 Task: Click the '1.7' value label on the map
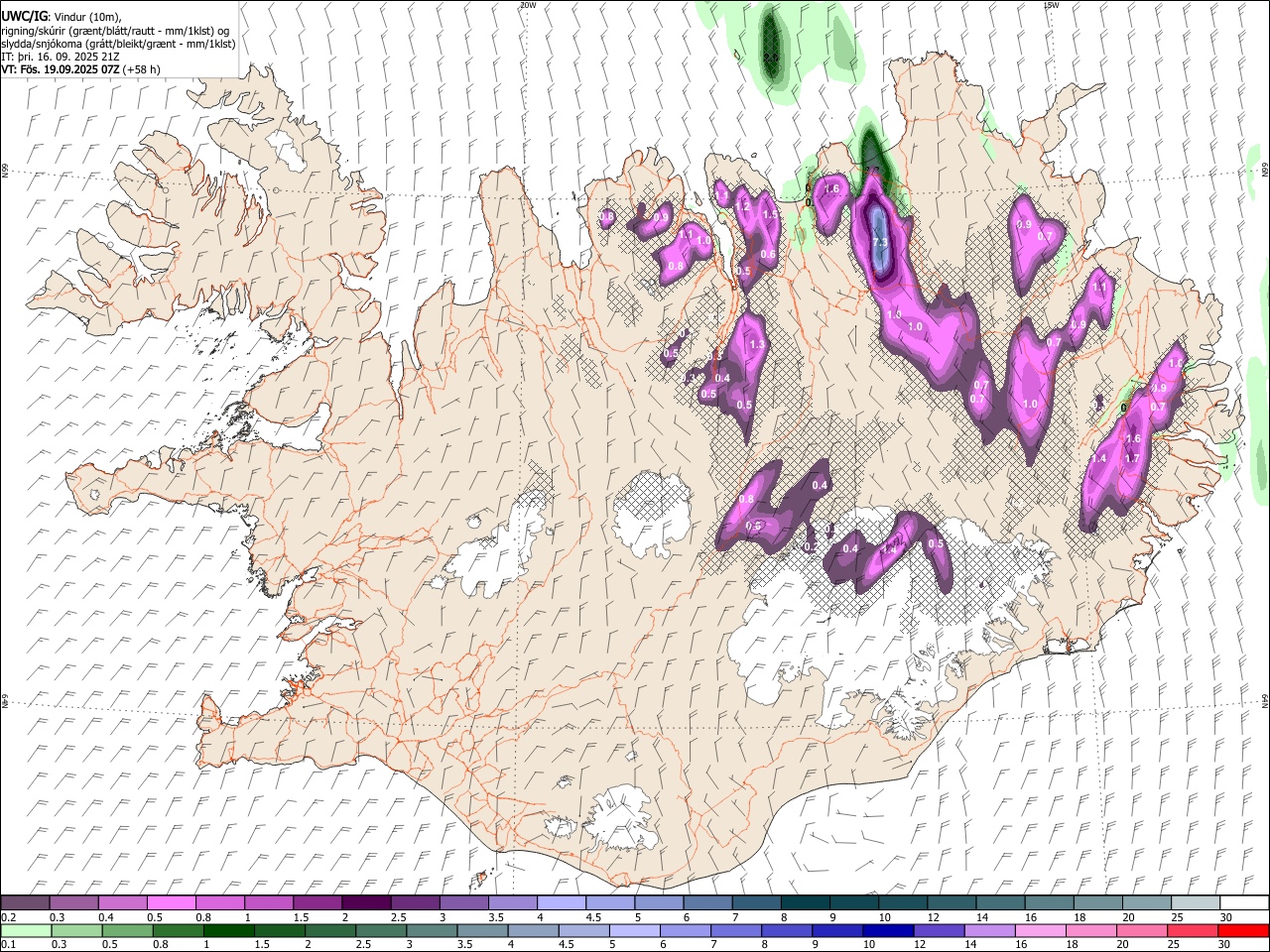pos(1132,458)
